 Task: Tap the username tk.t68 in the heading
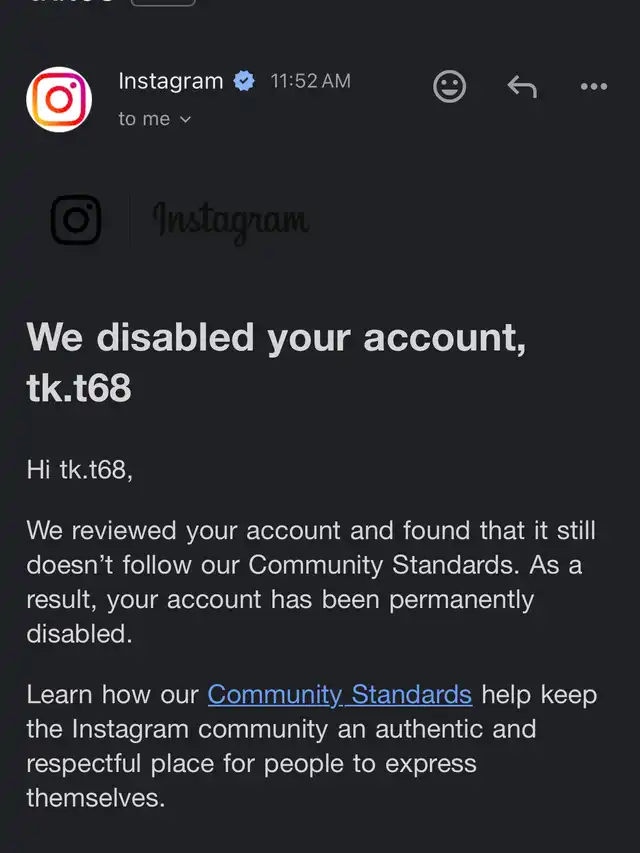point(79,388)
